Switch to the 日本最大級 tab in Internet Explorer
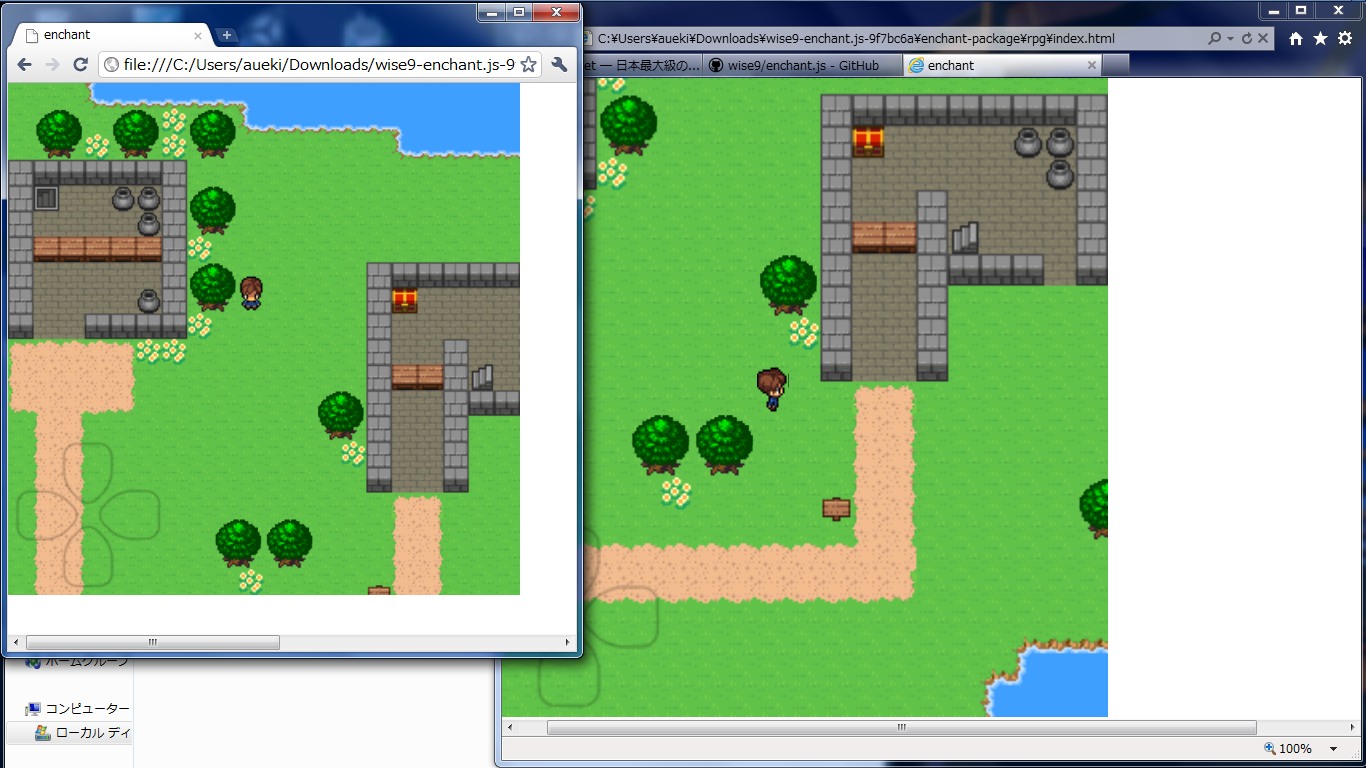Viewport: 1366px width, 768px height. [x=641, y=65]
